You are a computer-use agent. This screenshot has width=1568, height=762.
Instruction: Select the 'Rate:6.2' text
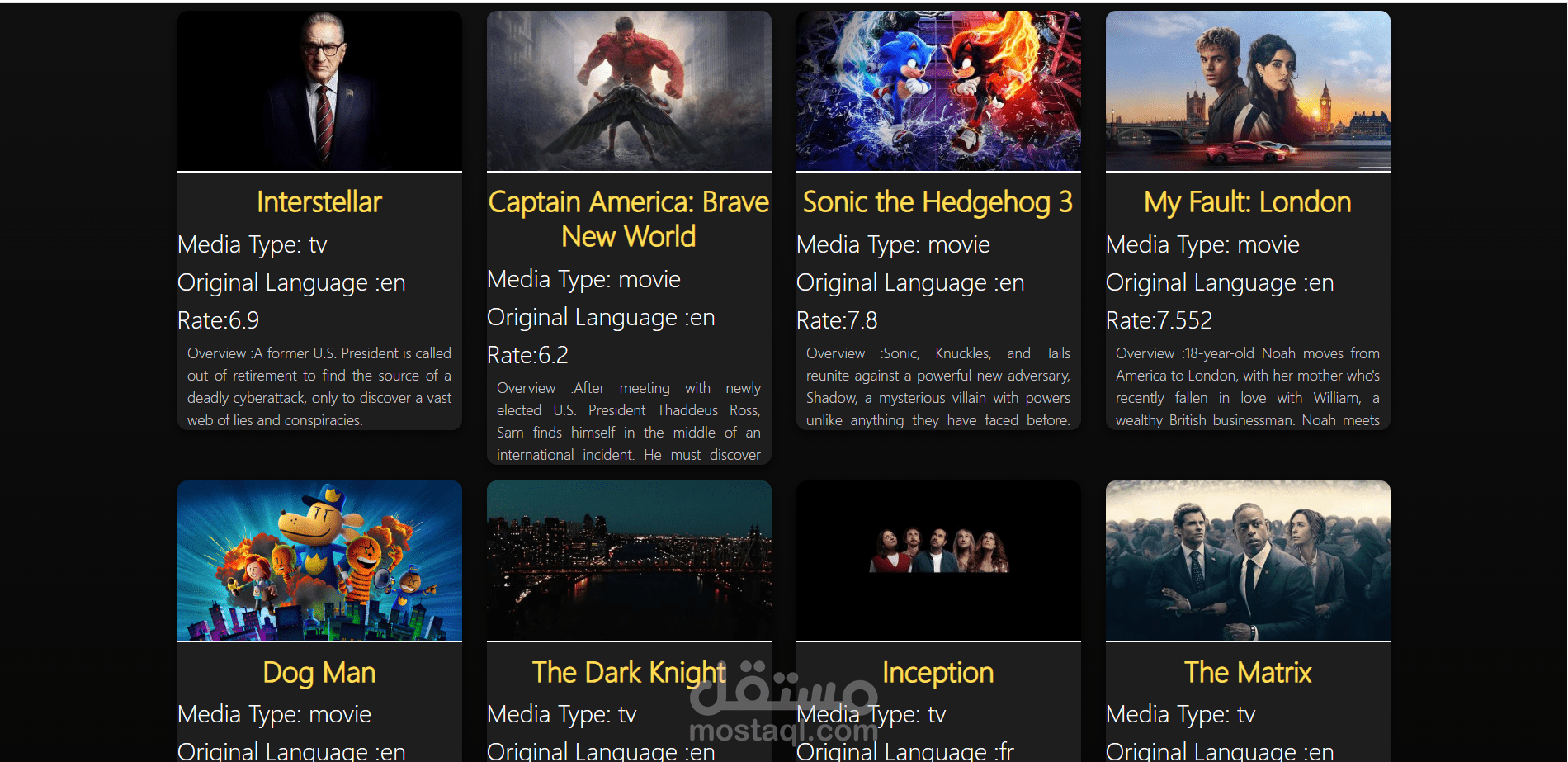tap(528, 355)
